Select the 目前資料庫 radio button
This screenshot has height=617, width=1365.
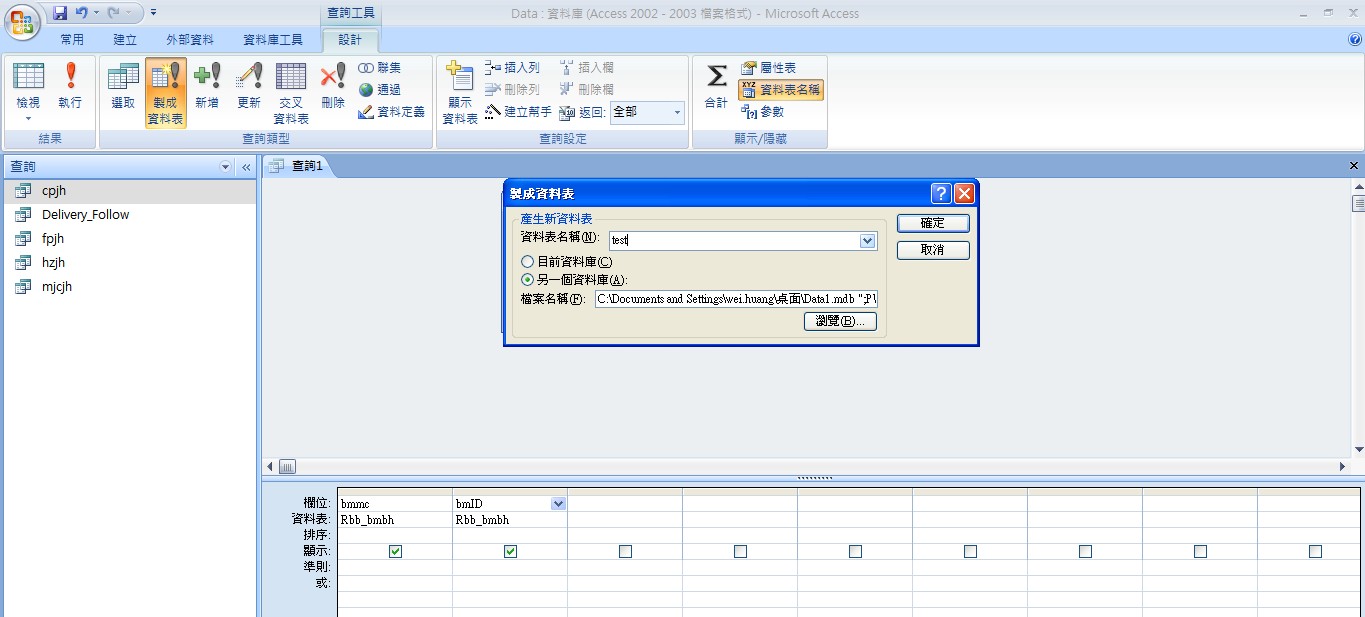(x=528, y=262)
